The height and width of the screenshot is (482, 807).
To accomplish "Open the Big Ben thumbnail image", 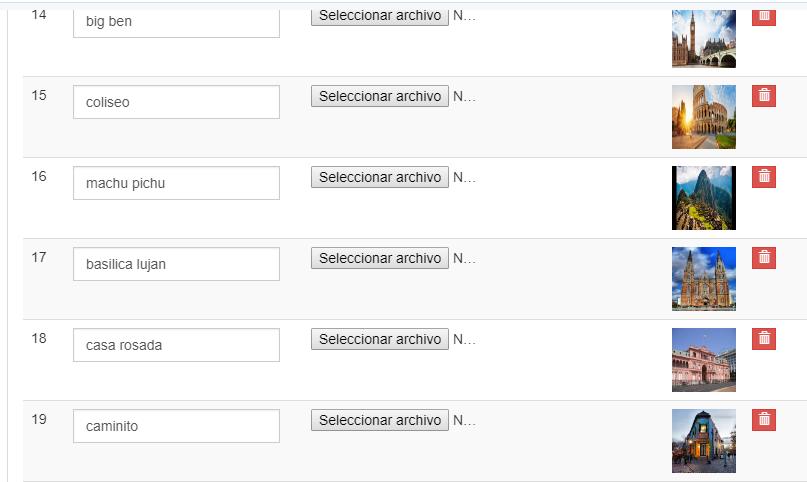I will [703, 38].
